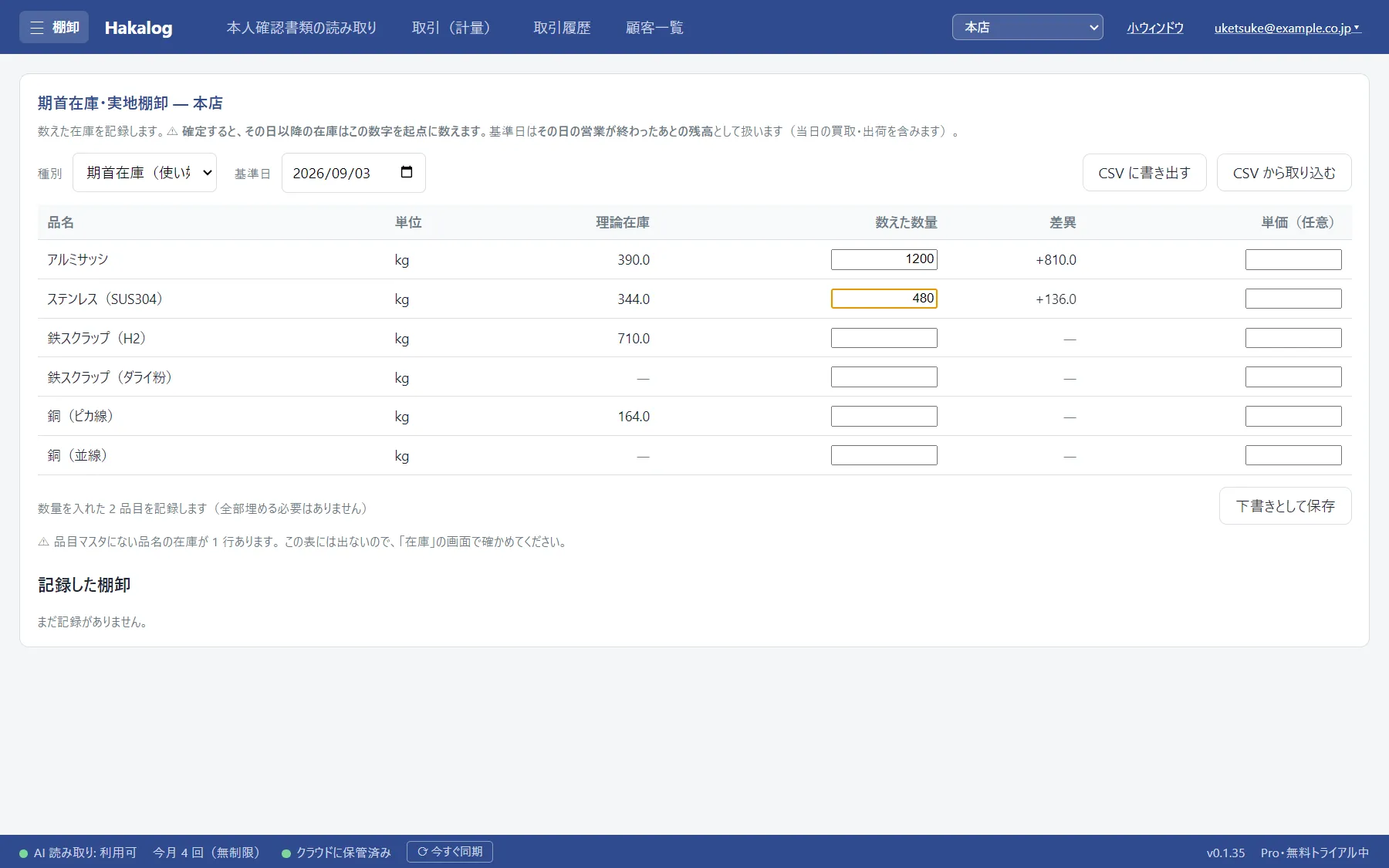Viewport: 1389px width, 868px height.
Task: Click 銅（ピカ線） counted quantity field
Action: [x=884, y=417]
